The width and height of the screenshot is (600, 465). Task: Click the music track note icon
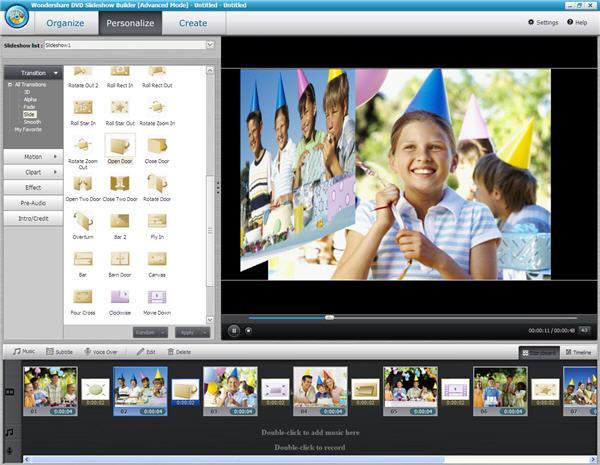10,432
